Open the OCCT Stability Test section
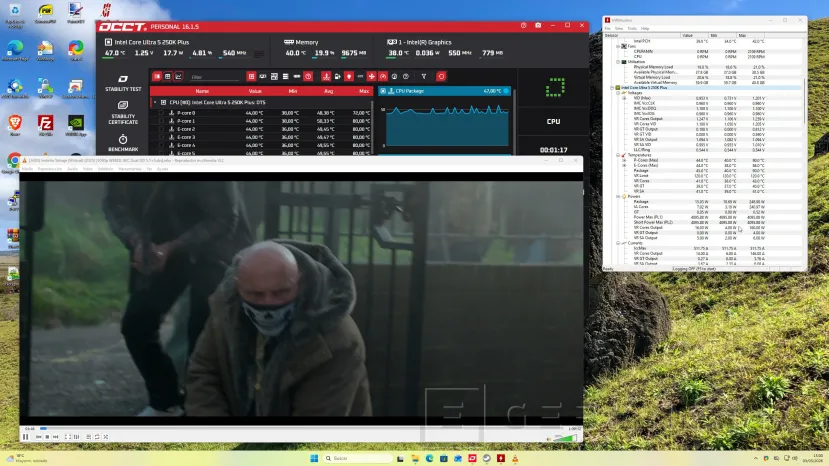The width and height of the screenshot is (829, 466). coord(123,83)
